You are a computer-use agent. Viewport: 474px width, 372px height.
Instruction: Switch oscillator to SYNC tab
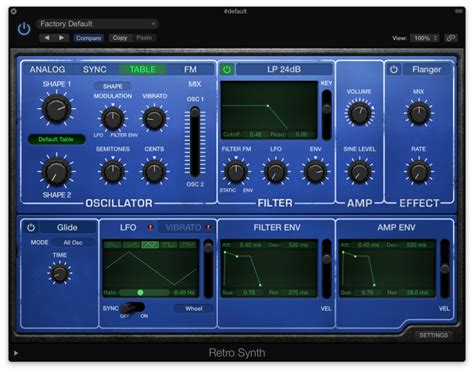[x=95, y=69]
